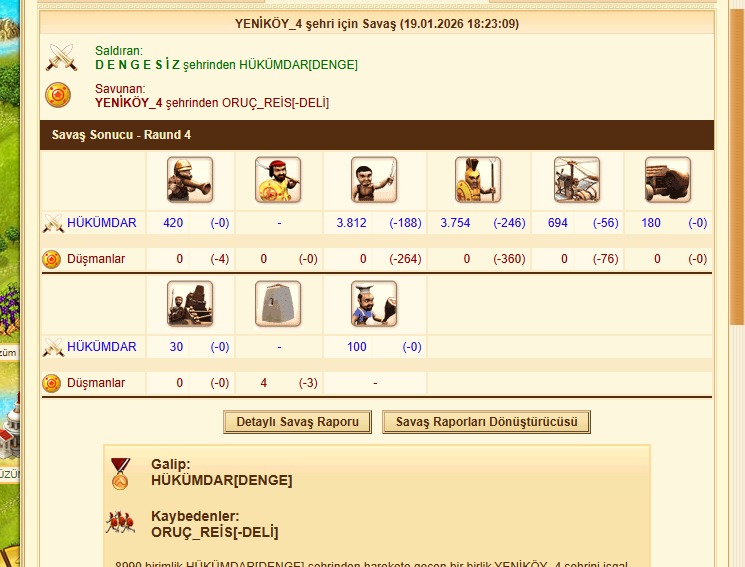Open Savaş Raporları Dönüştürücüsü
Screen dimensions: 745x567
(487, 422)
